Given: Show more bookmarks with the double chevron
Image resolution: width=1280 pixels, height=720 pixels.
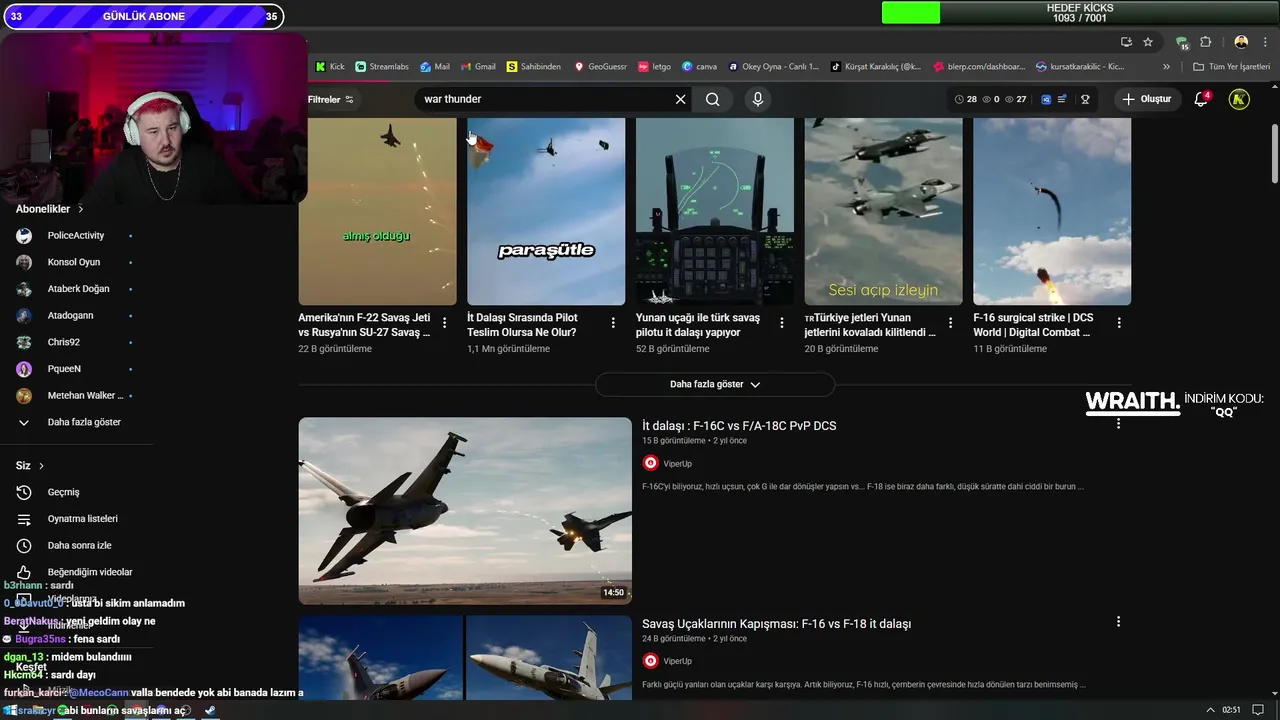Looking at the screenshot, I should pyautogui.click(x=1166, y=67).
